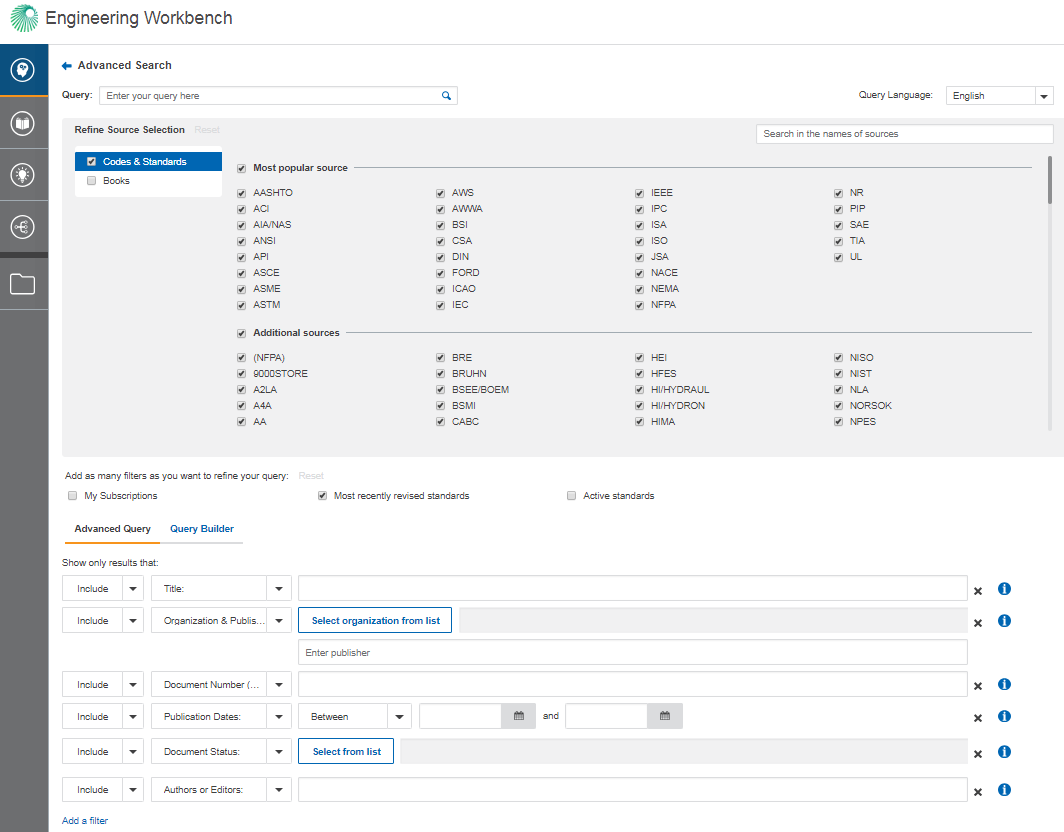Uncheck the NFPA source under popular sources
Viewport: 1064px width, 832px height.
pyautogui.click(x=639, y=306)
